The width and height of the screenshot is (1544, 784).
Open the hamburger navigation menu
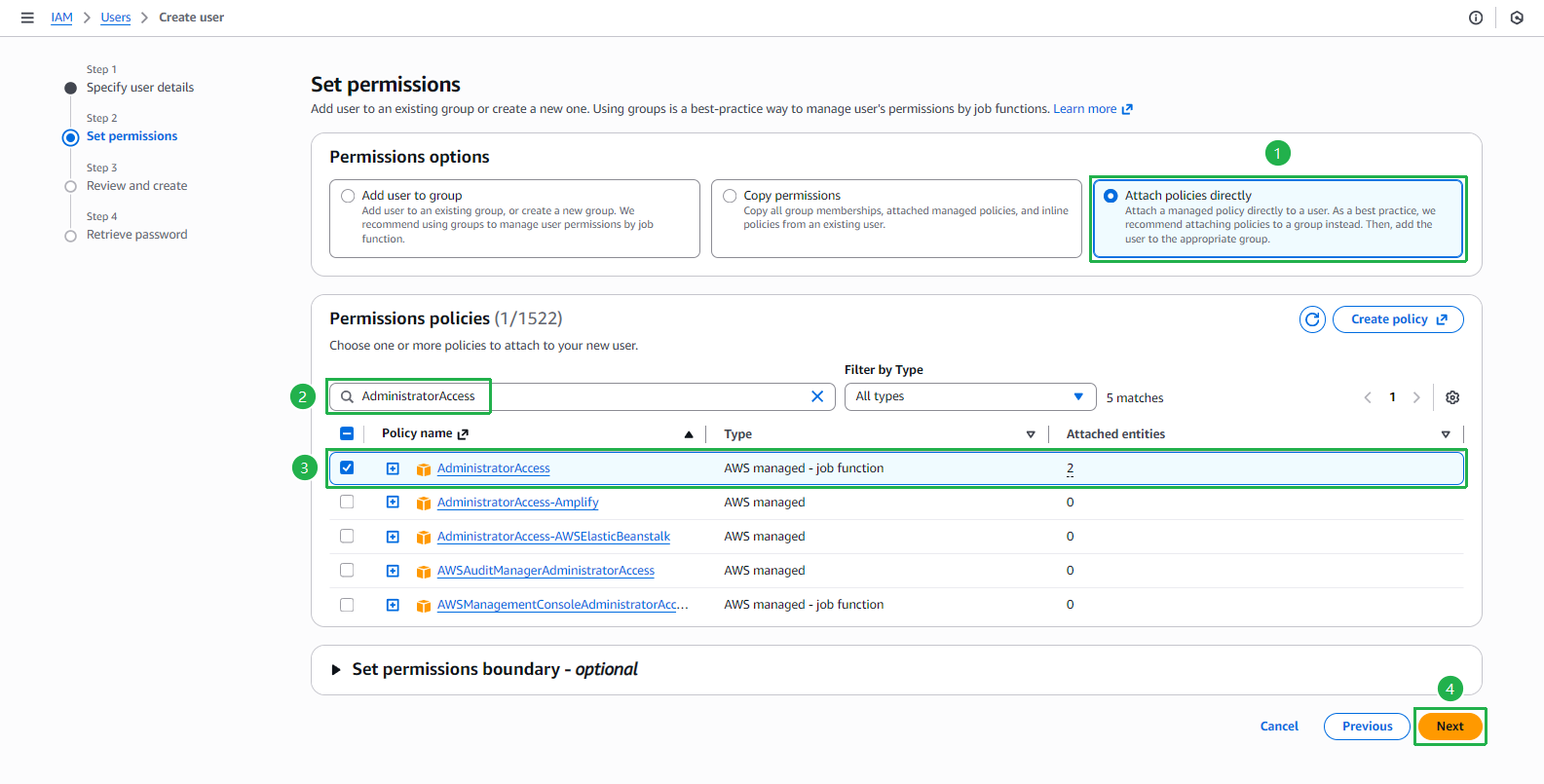(x=27, y=18)
